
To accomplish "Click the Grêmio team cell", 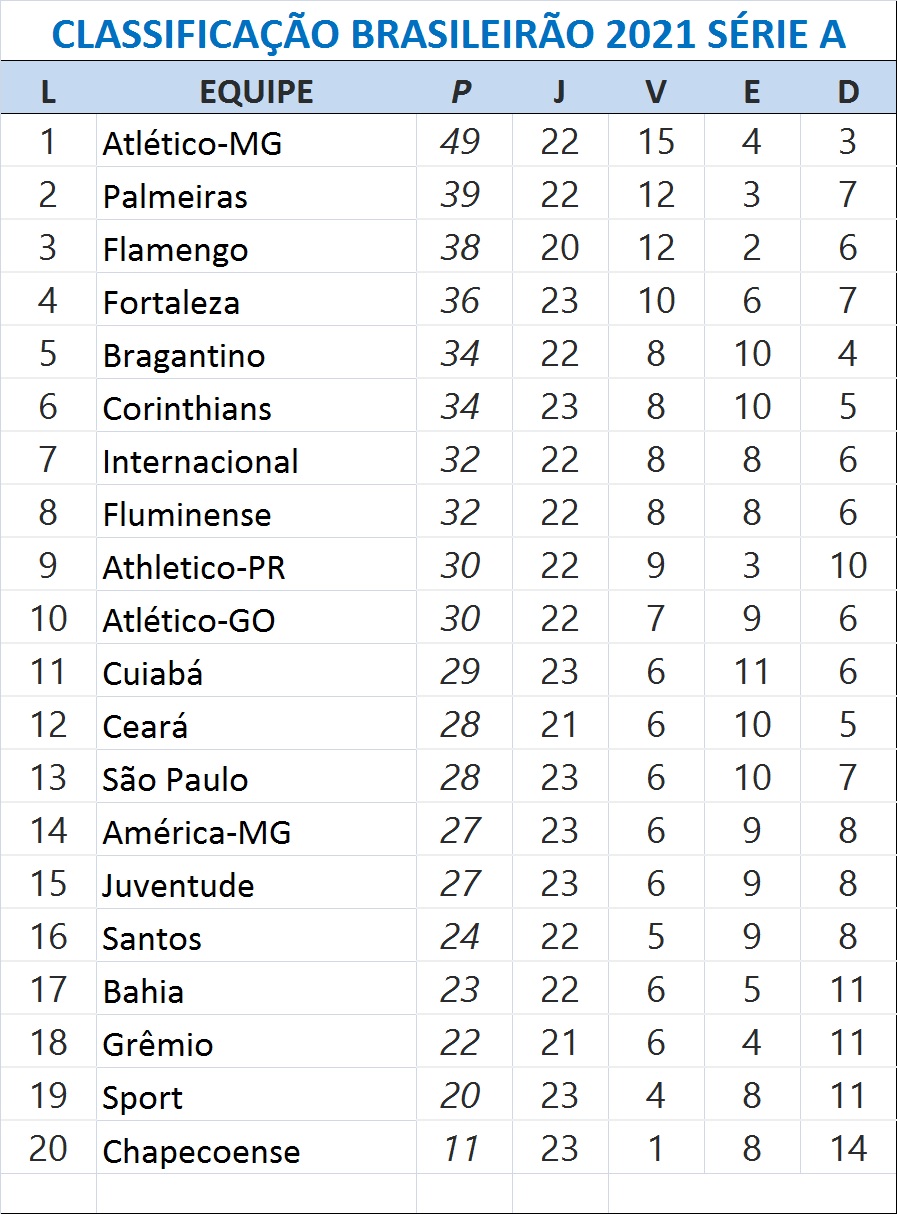I will 158,1045.
